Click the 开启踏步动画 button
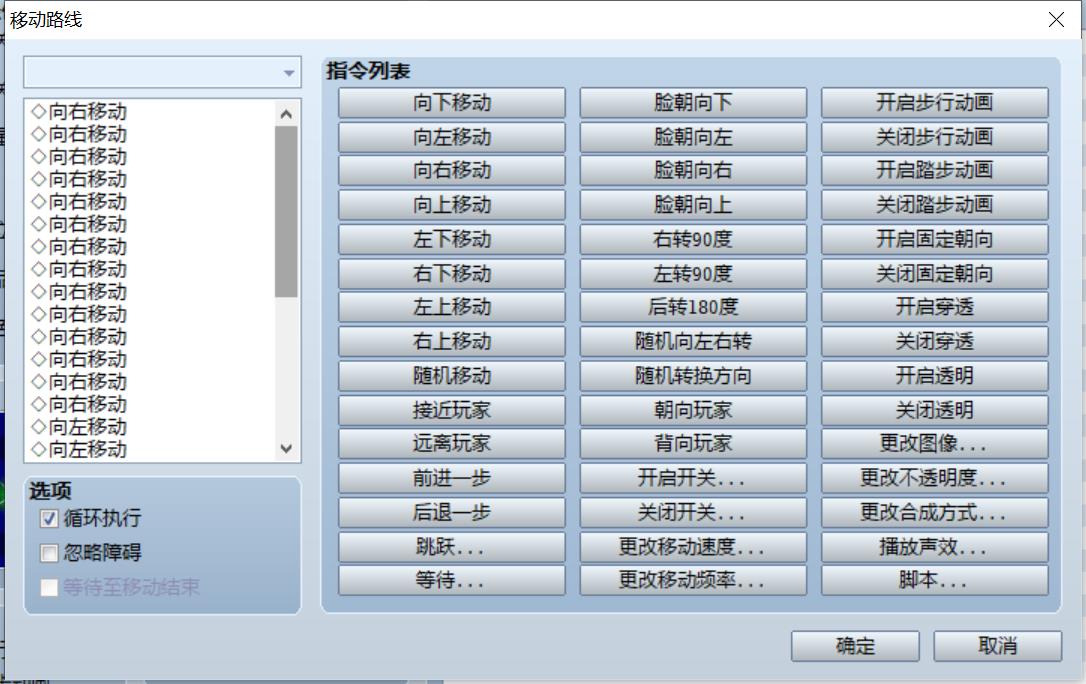Screen dimensions: 1086x684 (934, 170)
